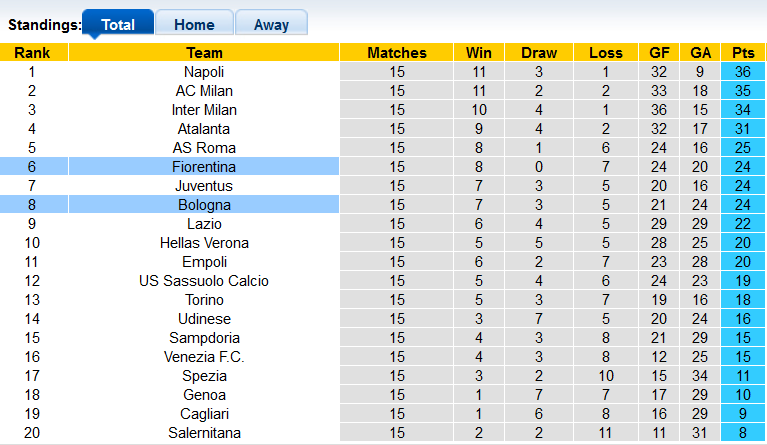Click Napoli's 36 points cell
Viewport: 767px width, 445px height.
click(x=743, y=72)
